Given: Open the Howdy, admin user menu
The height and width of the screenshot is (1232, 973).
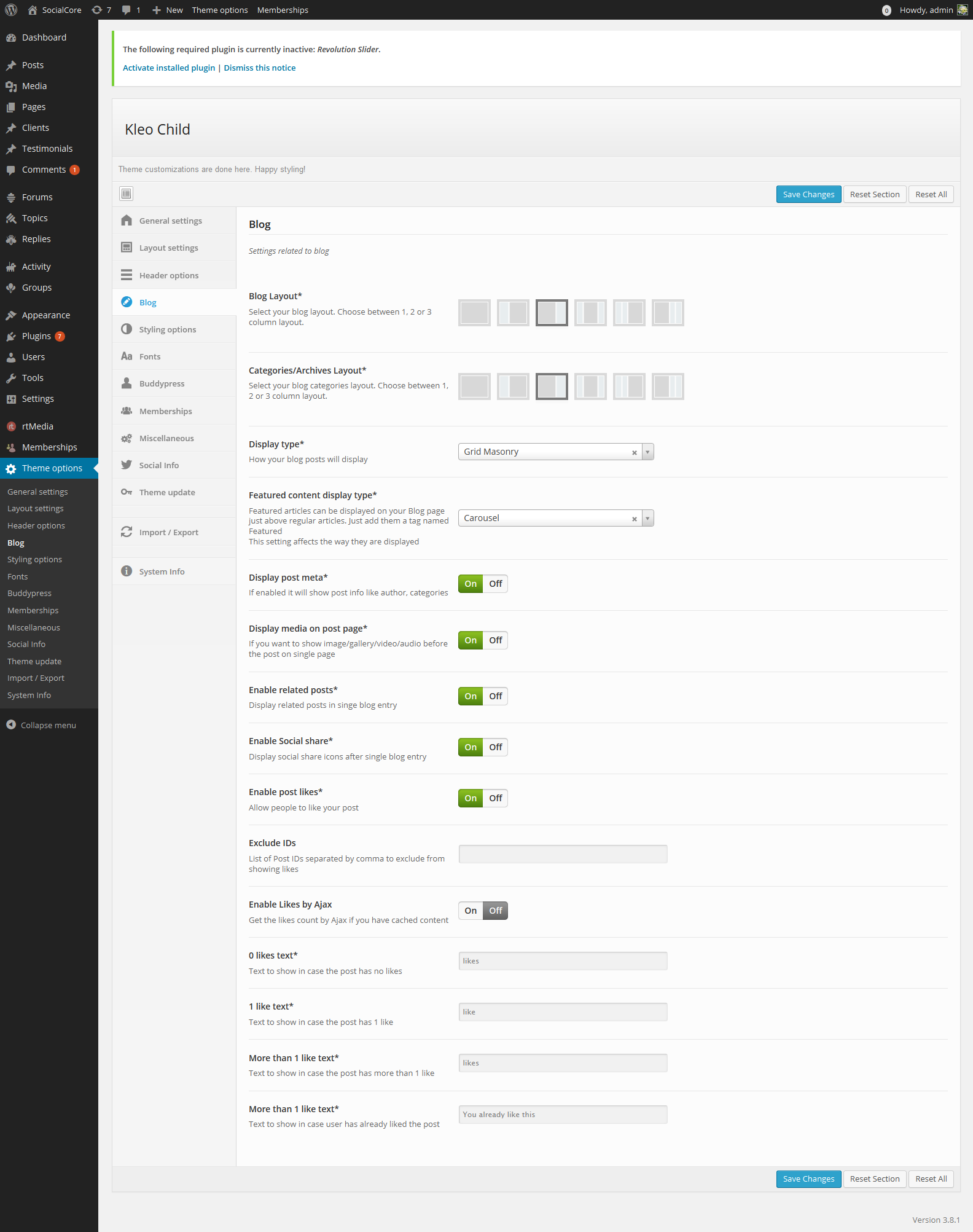Looking at the screenshot, I should pos(926,10).
